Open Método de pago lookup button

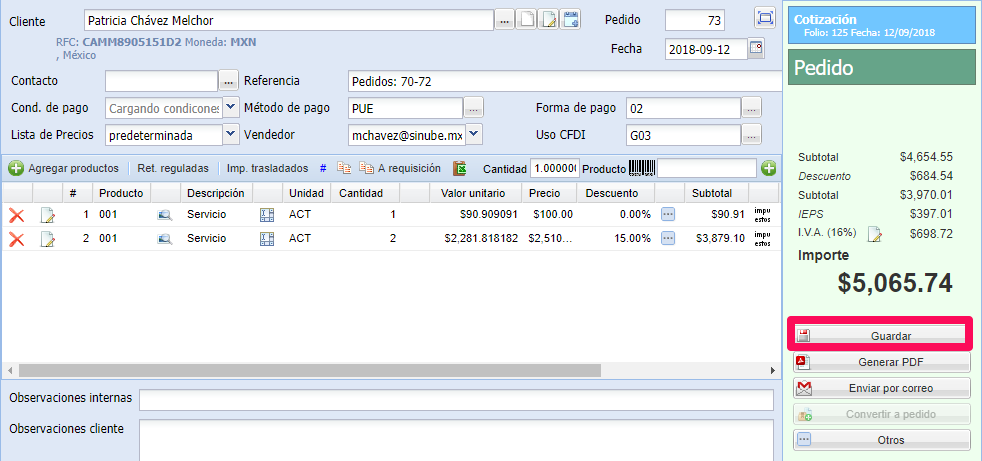(x=473, y=108)
